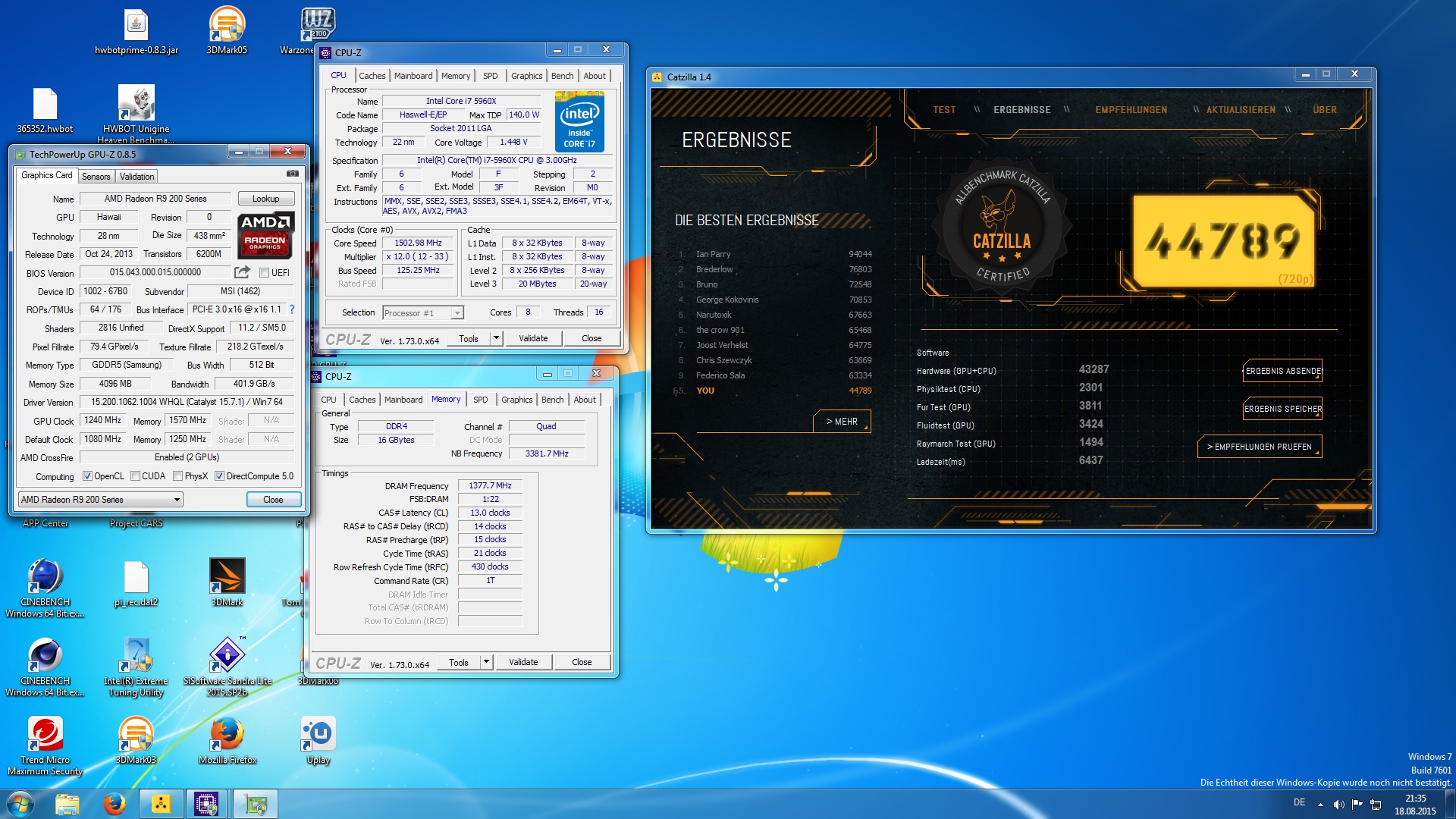The width and height of the screenshot is (1456, 819).
Task: Open SiSoftware Sandra Lite 2015 shortcut
Action: pyautogui.click(x=227, y=667)
